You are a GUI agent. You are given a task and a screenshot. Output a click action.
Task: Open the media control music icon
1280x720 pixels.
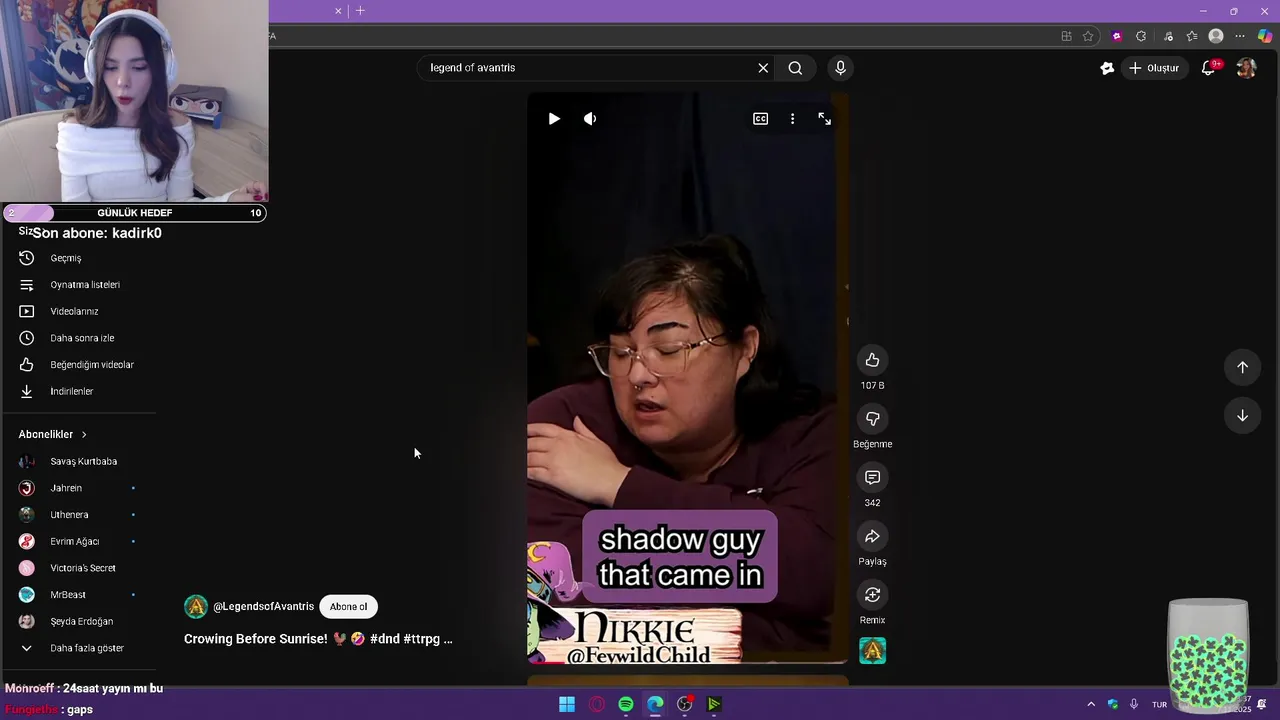[1168, 36]
